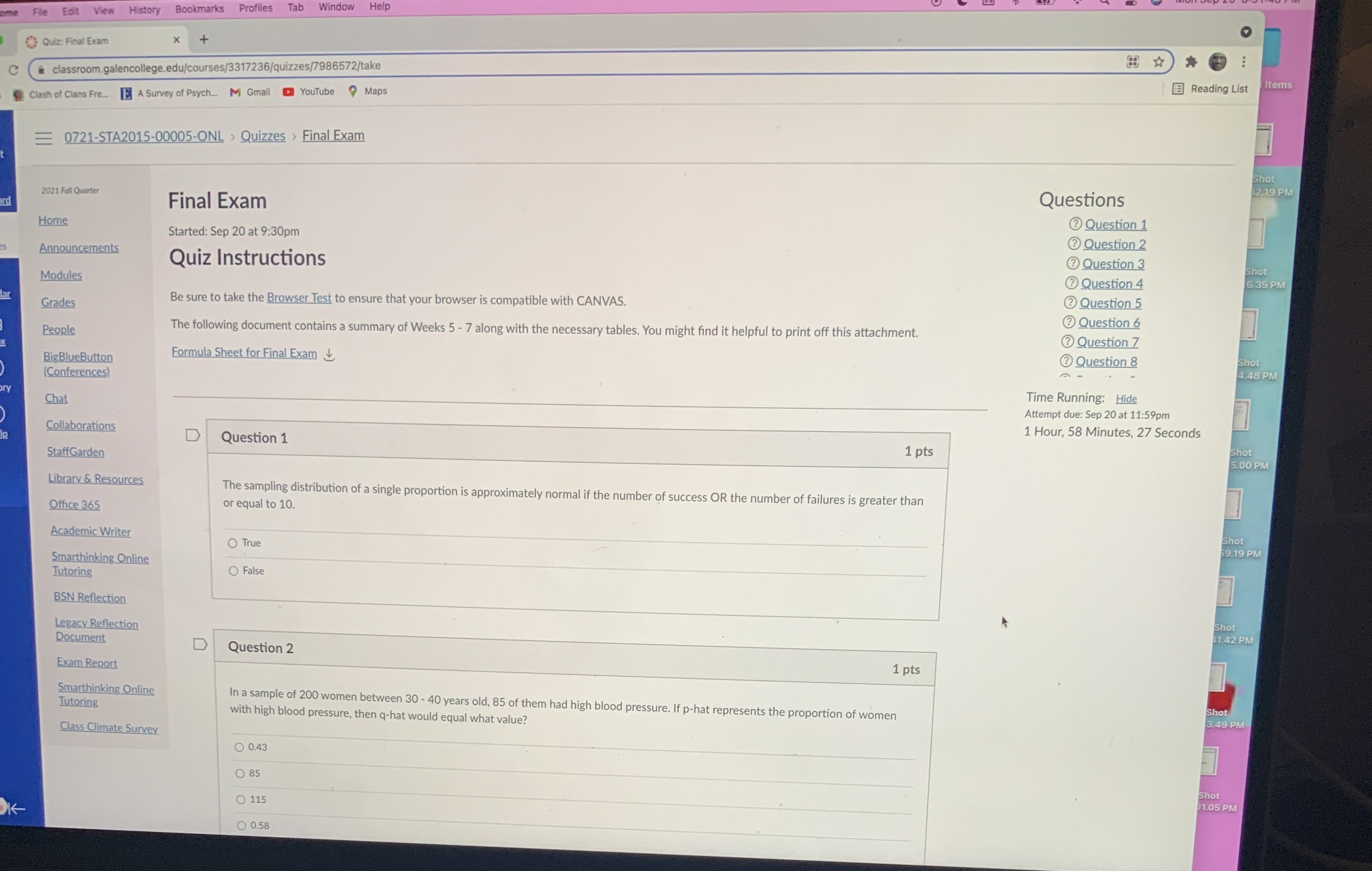Click the question mark icon beside Question 3
1372x871 pixels.
click(1073, 263)
